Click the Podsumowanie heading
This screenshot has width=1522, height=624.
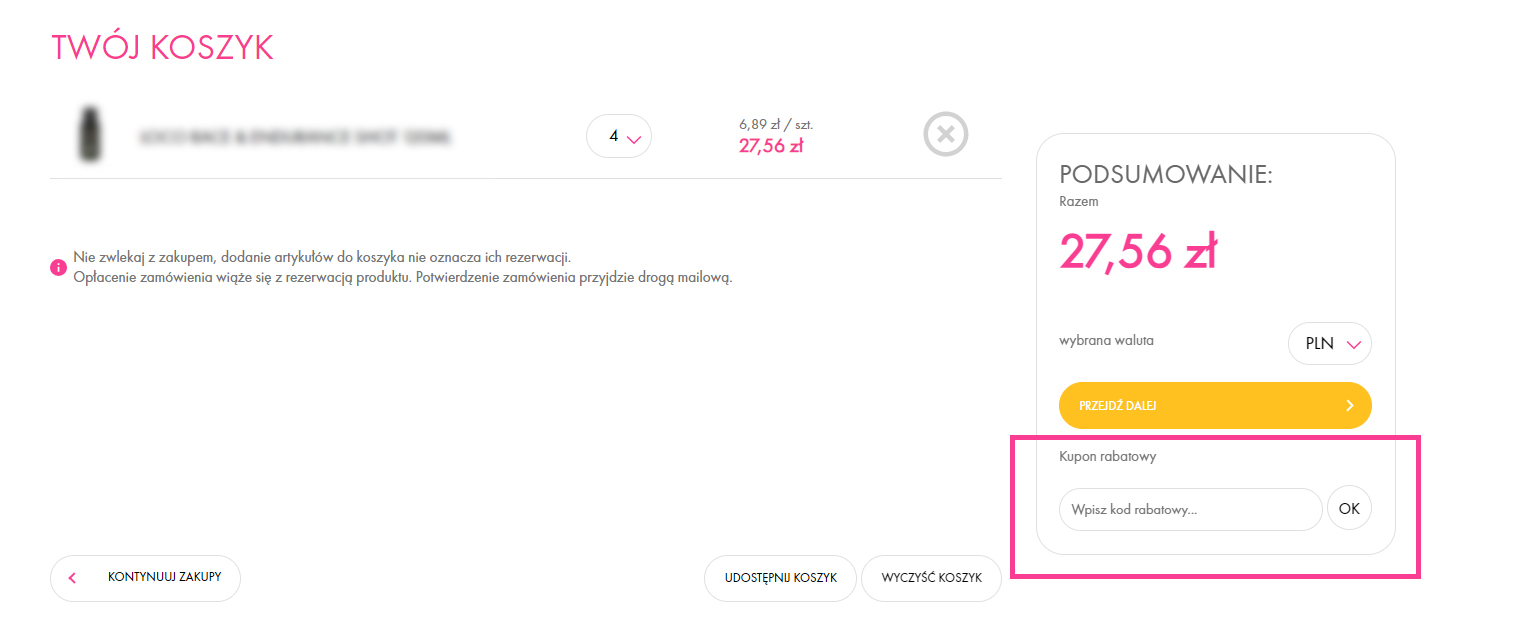point(1165,174)
